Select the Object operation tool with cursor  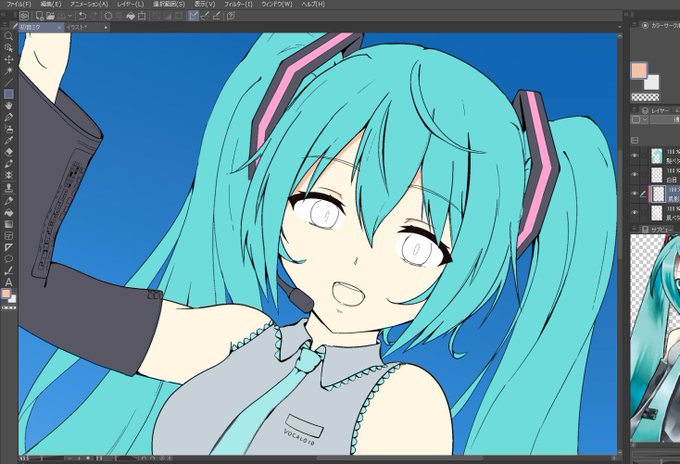8,48
